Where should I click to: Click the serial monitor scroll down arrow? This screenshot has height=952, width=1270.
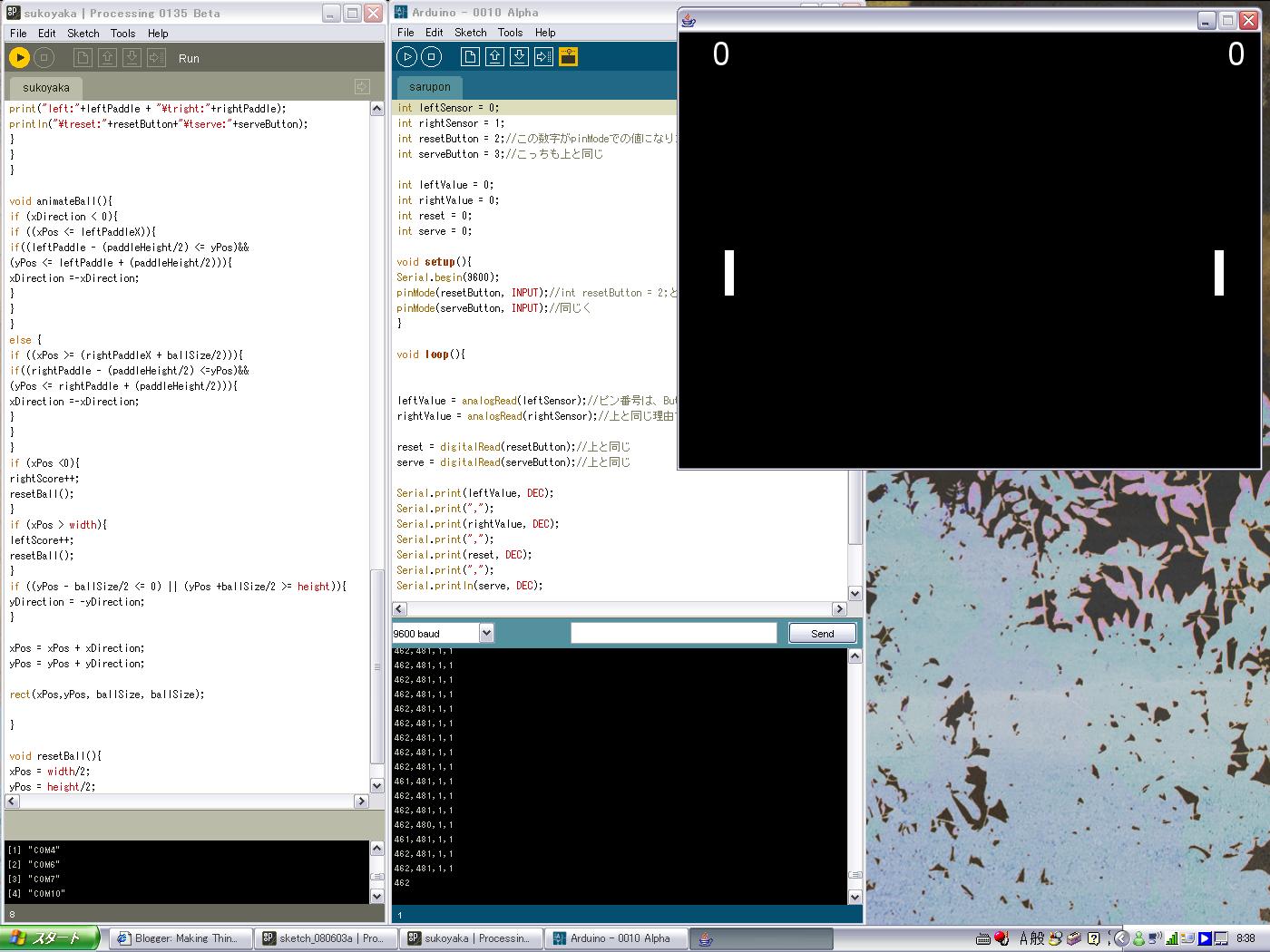click(x=855, y=897)
